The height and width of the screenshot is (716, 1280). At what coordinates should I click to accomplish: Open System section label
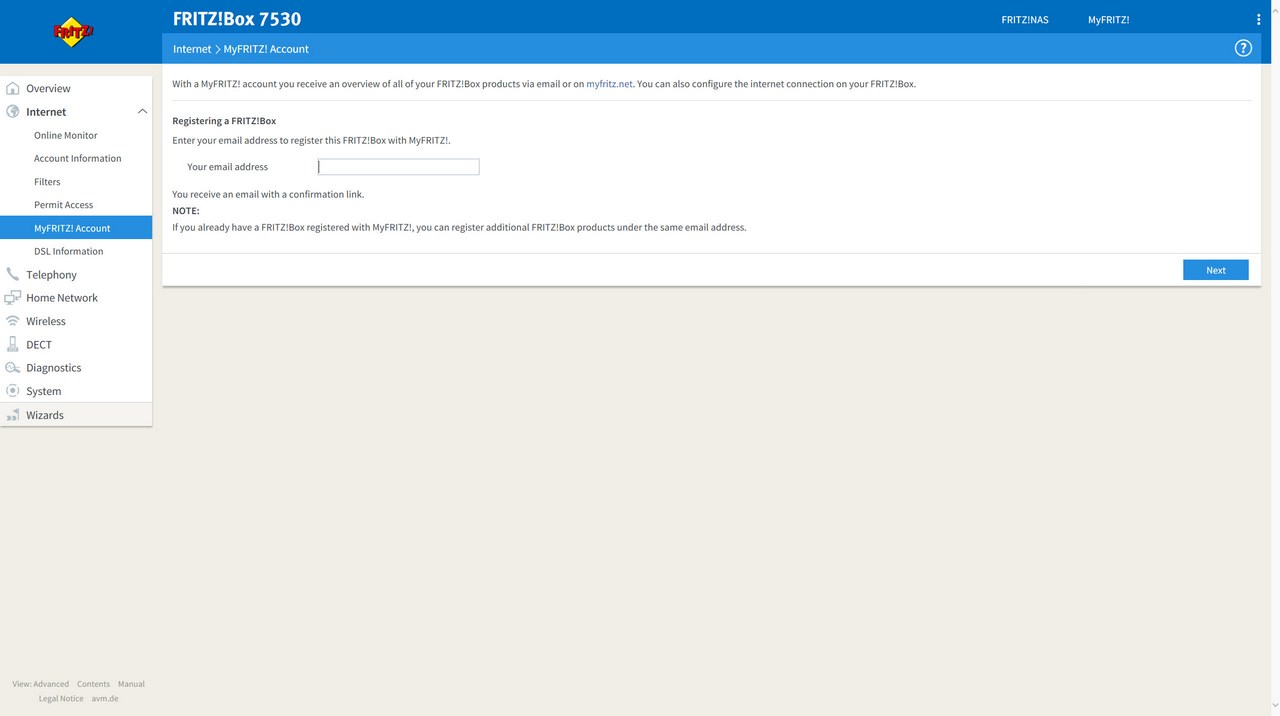pyautogui.click(x=44, y=391)
